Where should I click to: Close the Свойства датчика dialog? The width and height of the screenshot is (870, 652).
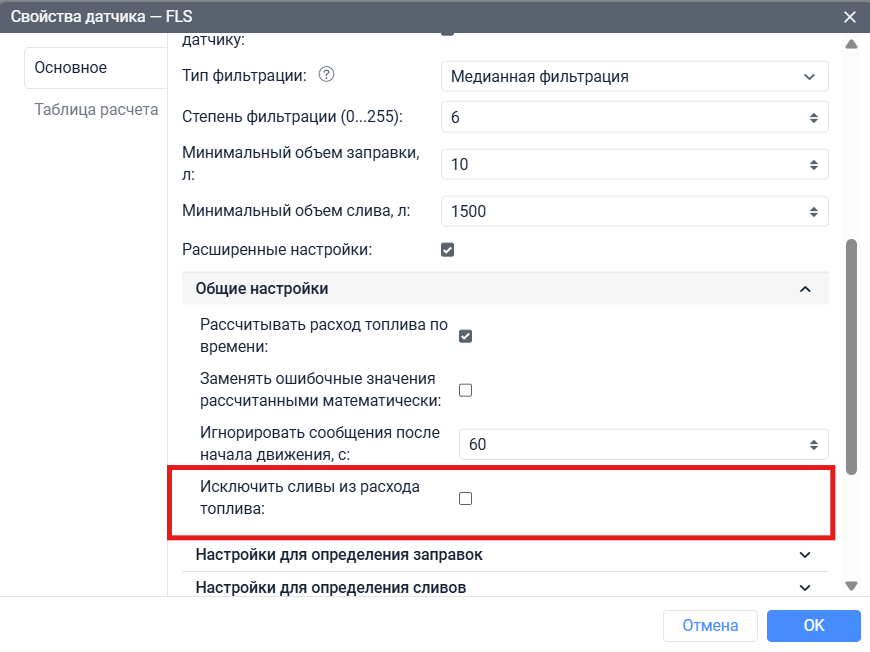point(849,16)
